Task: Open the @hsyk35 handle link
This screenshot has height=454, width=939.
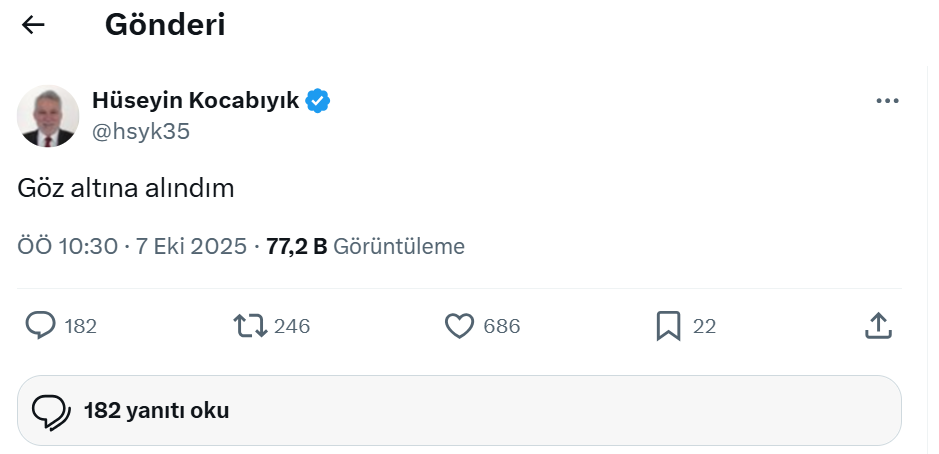Action: pyautogui.click(x=141, y=131)
